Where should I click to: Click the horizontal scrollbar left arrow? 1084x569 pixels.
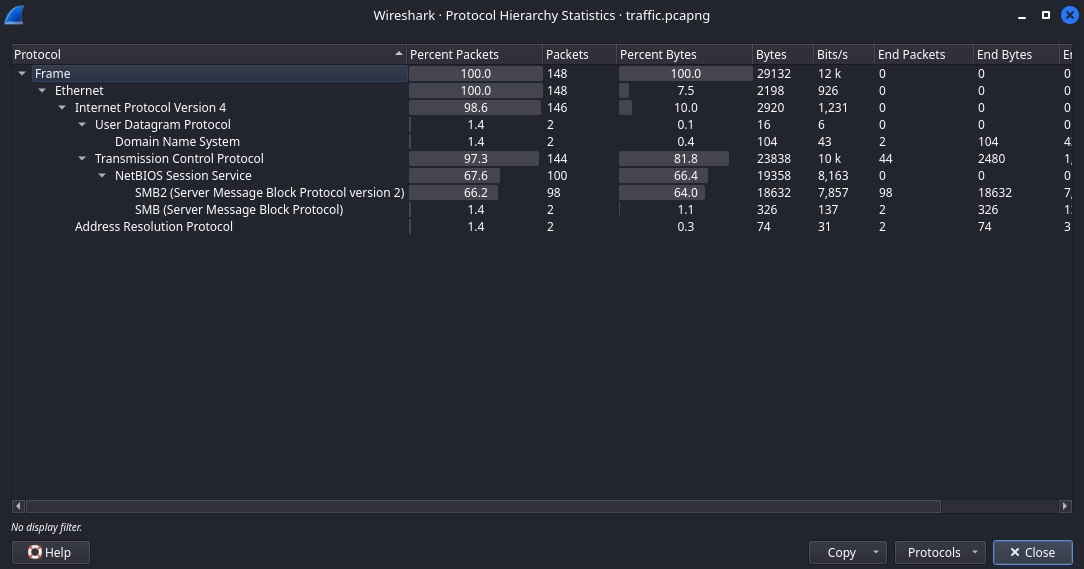[18, 506]
